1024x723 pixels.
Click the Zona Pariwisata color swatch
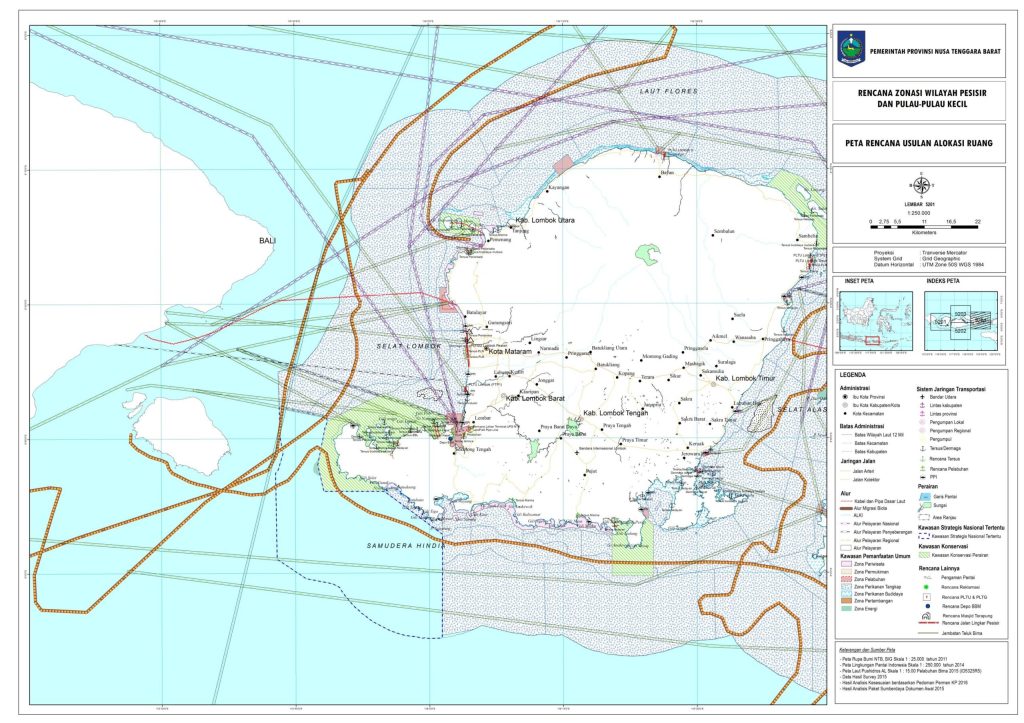click(846, 565)
